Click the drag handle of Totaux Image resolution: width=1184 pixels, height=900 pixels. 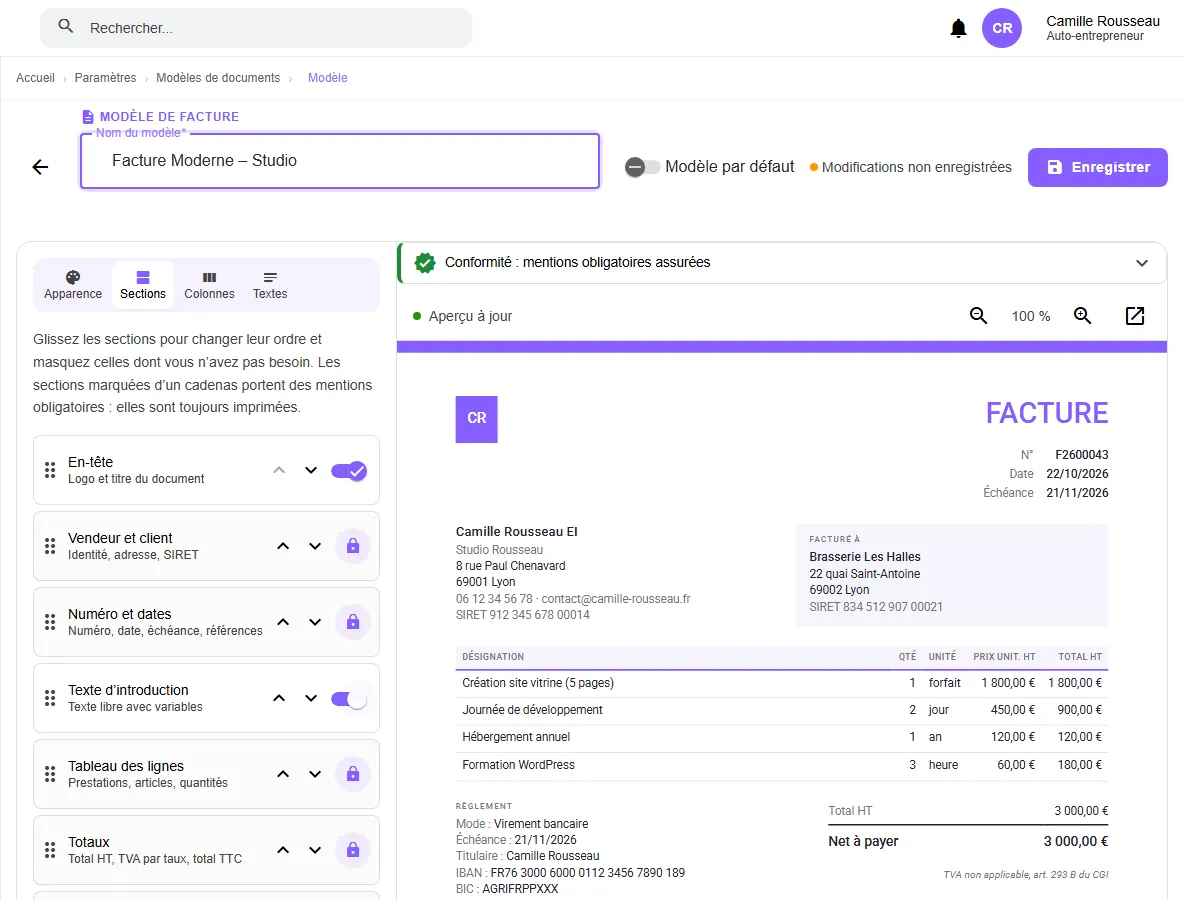(50, 850)
